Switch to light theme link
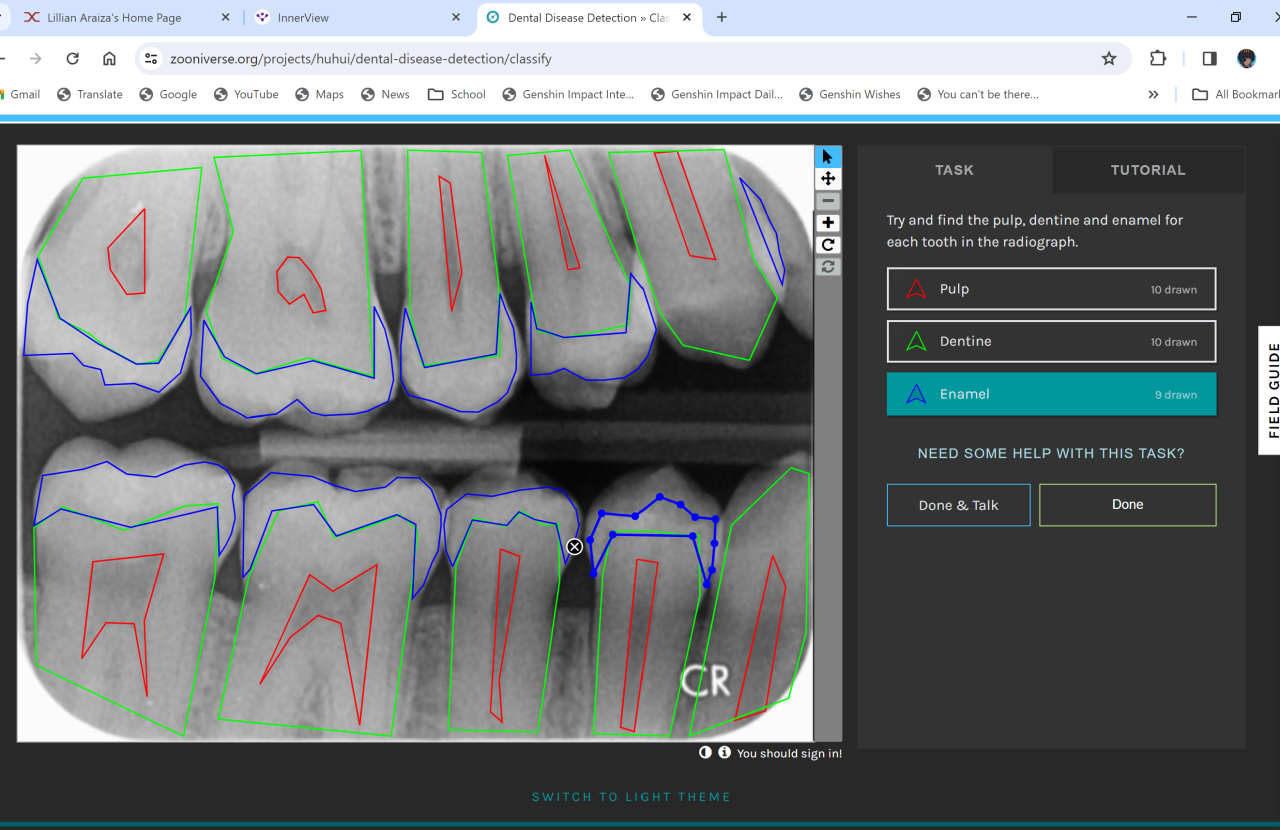 [631, 797]
